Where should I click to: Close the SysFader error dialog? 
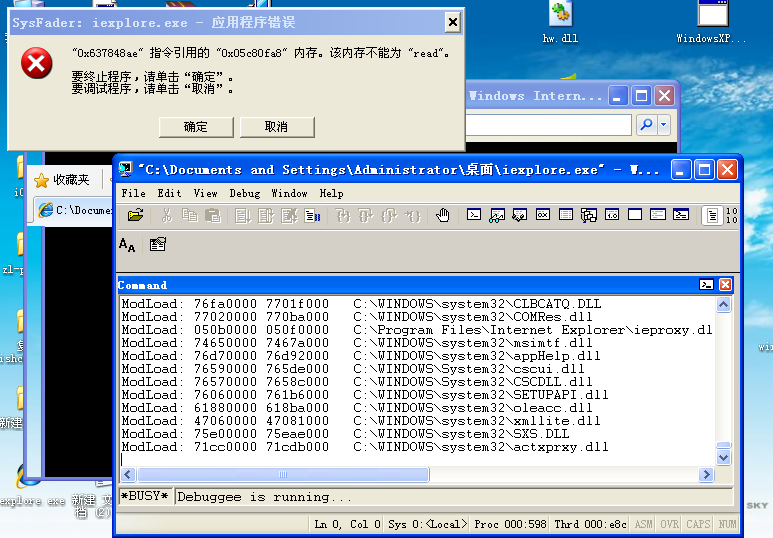point(453,22)
